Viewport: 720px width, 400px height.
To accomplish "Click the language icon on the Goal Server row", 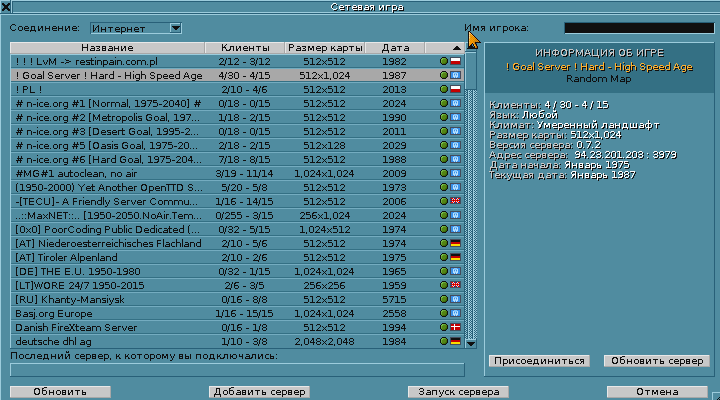I will coord(455,75).
